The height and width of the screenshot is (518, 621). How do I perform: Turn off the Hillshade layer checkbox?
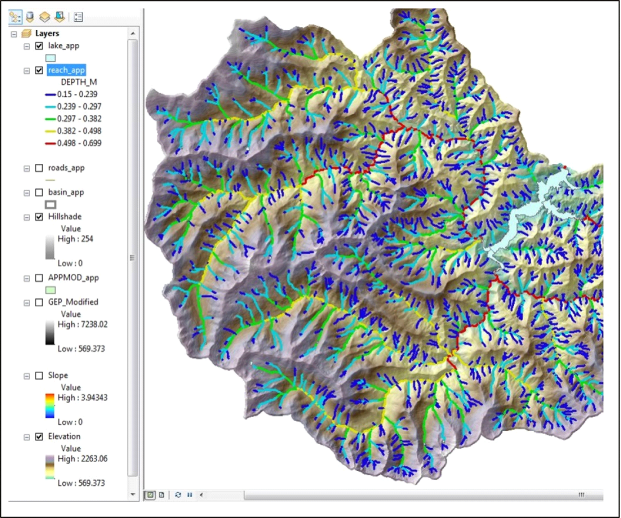[x=39, y=216]
